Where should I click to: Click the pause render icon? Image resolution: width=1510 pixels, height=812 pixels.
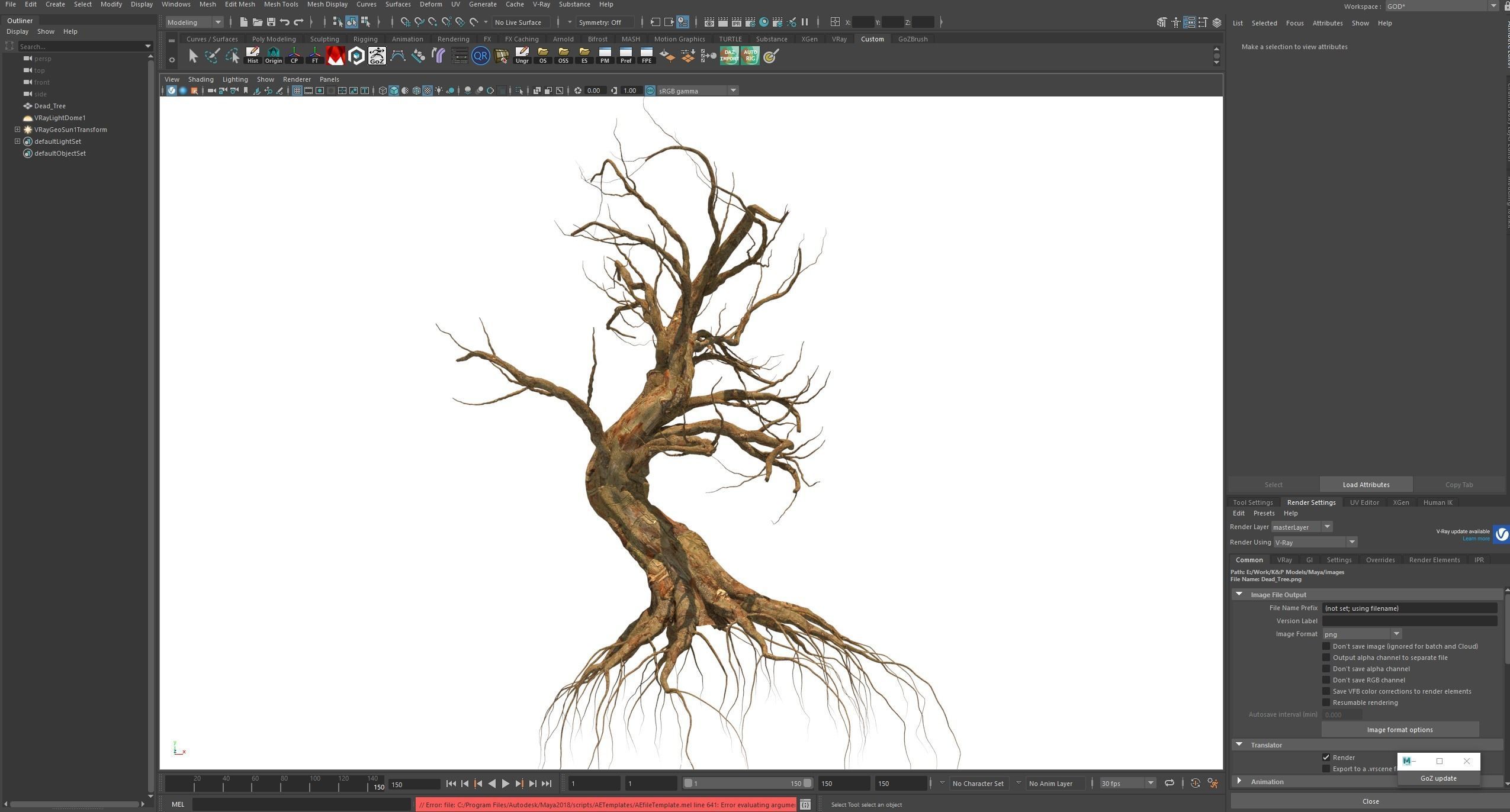[805, 22]
